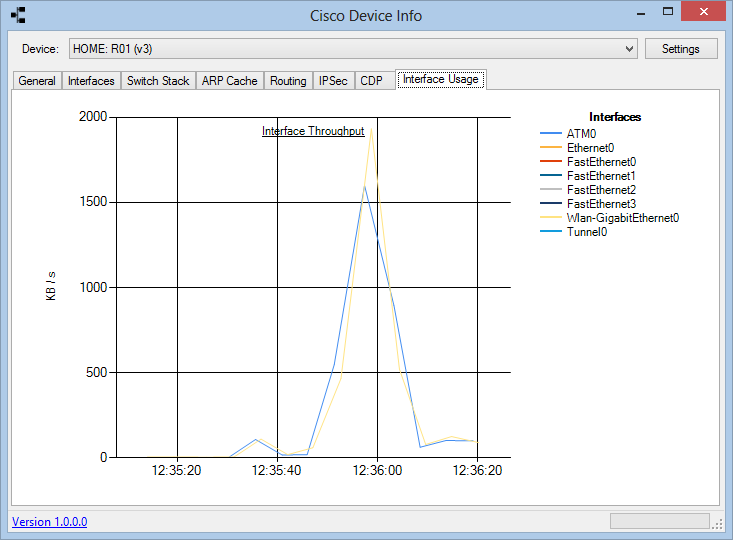Click the Interface Throughput chart title

pos(313,131)
